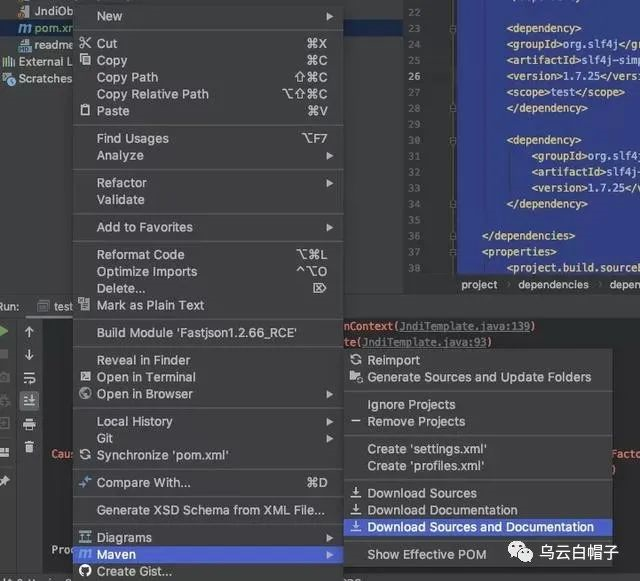Click the Open in Browser globe icon
The height and width of the screenshot is (581, 640).
click(85, 393)
